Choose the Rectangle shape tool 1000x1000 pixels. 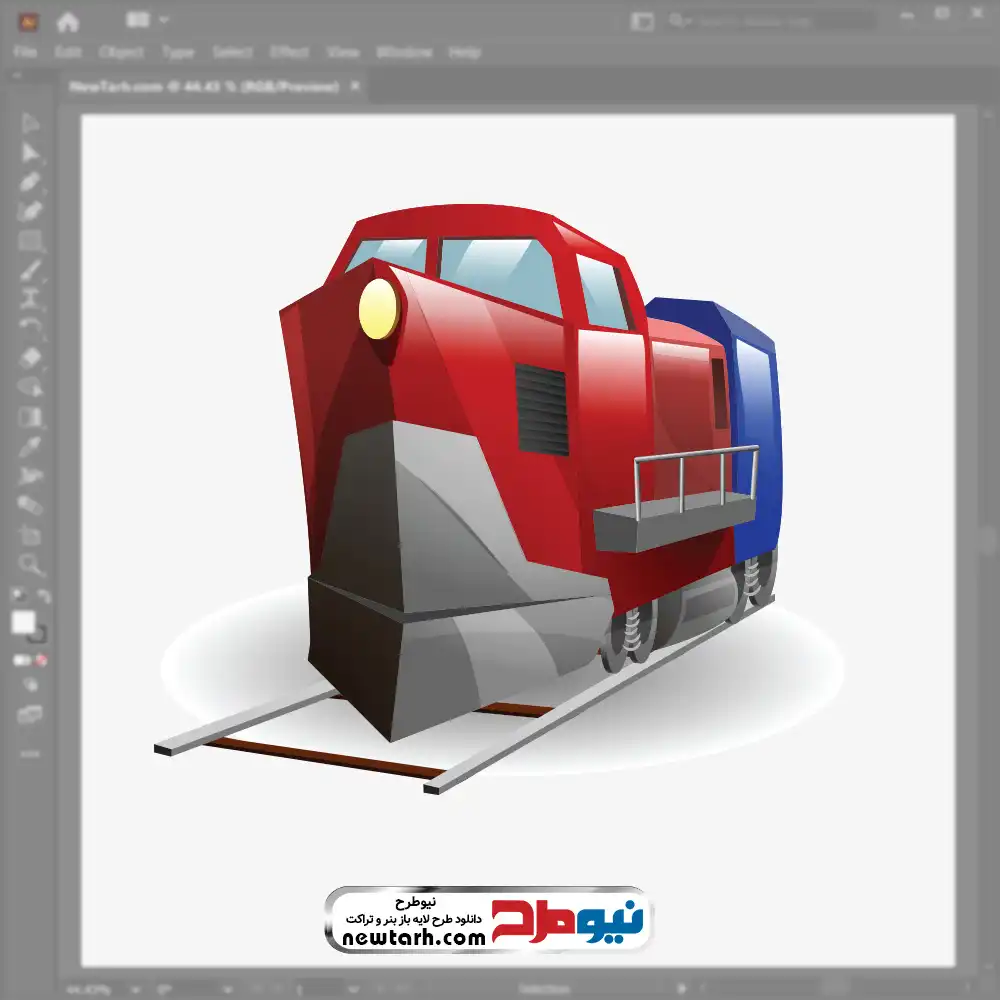30,241
